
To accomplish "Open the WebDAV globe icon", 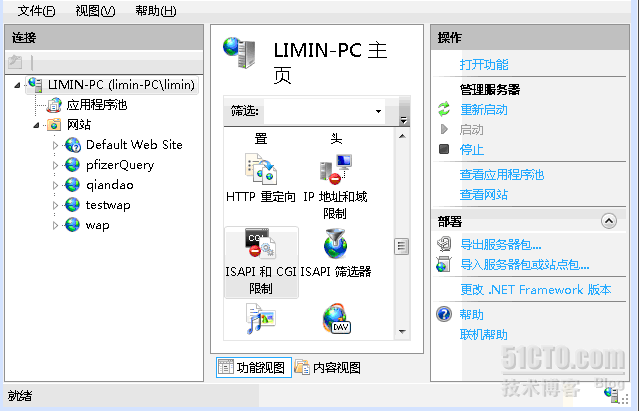I will coord(336,319).
